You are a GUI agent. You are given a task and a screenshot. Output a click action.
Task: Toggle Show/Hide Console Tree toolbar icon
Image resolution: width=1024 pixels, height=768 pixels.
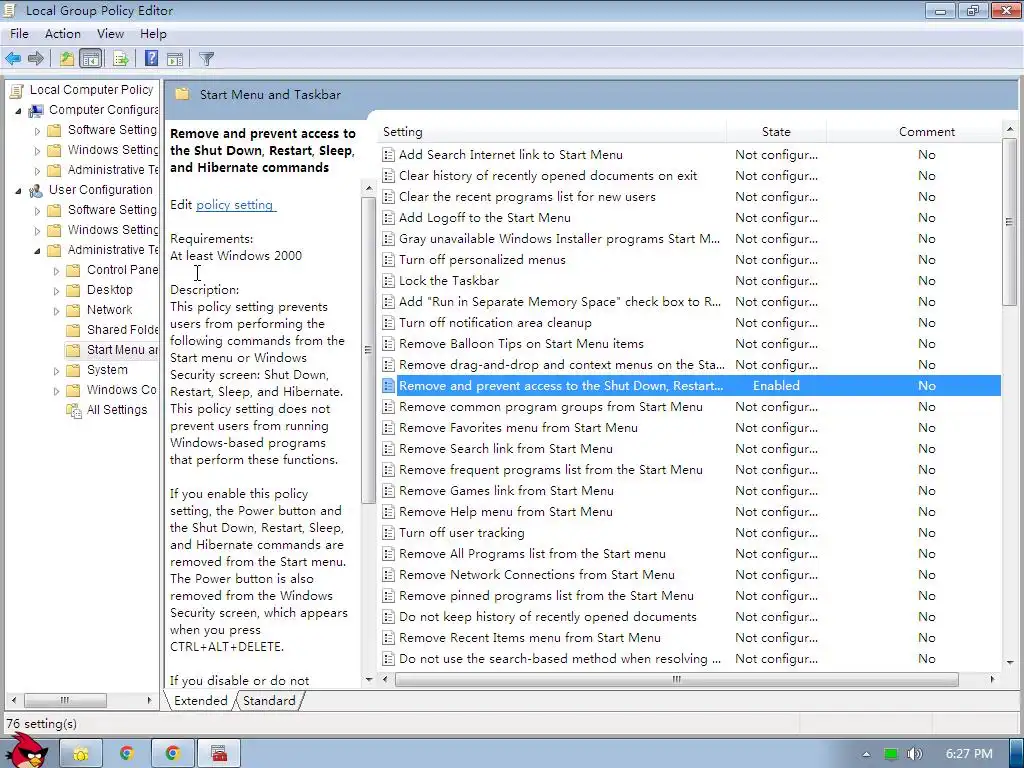click(90, 59)
